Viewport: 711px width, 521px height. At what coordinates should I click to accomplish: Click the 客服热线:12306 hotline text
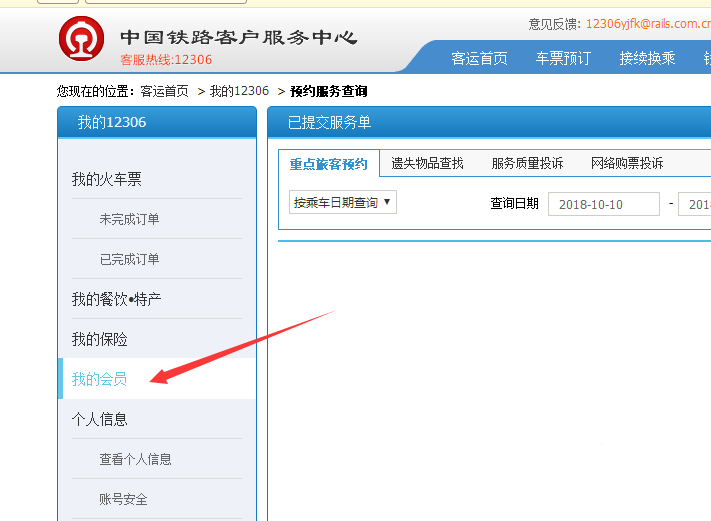pos(166,59)
